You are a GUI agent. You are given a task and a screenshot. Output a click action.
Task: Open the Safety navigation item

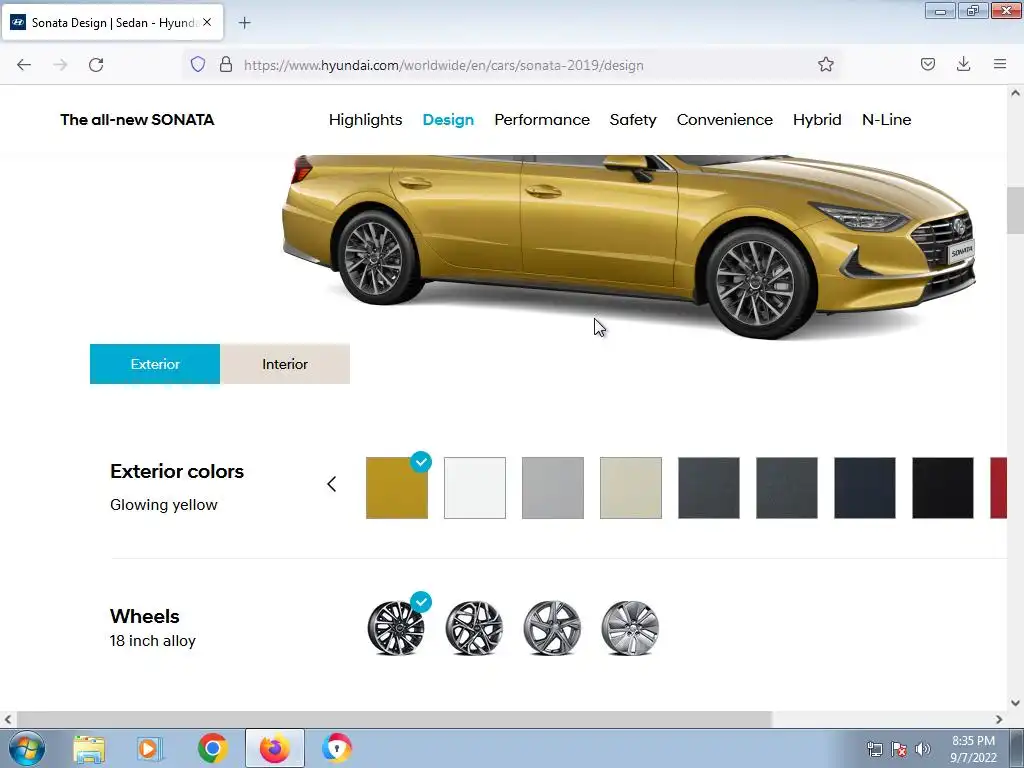pos(633,120)
